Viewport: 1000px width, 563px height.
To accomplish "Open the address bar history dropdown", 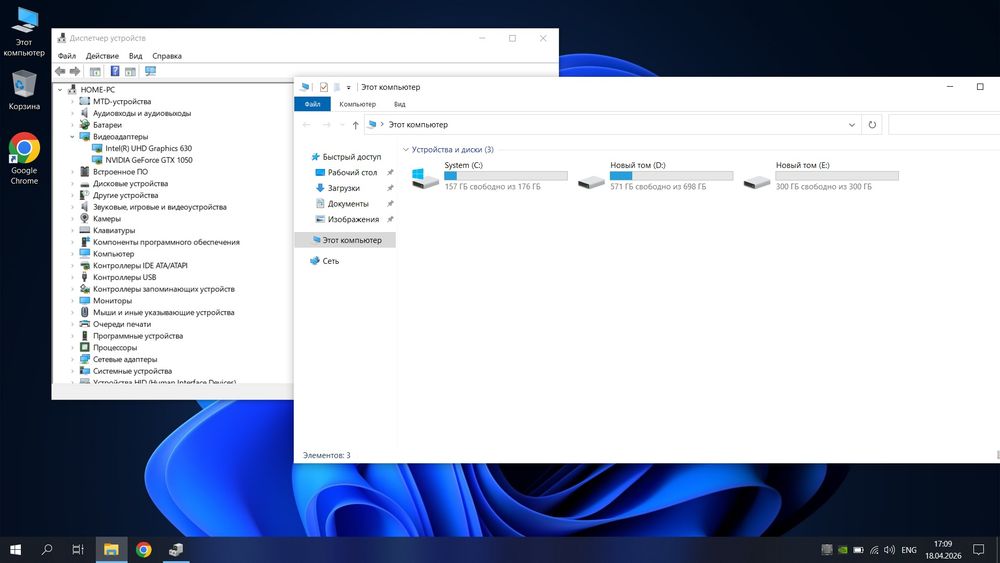I will coord(851,125).
